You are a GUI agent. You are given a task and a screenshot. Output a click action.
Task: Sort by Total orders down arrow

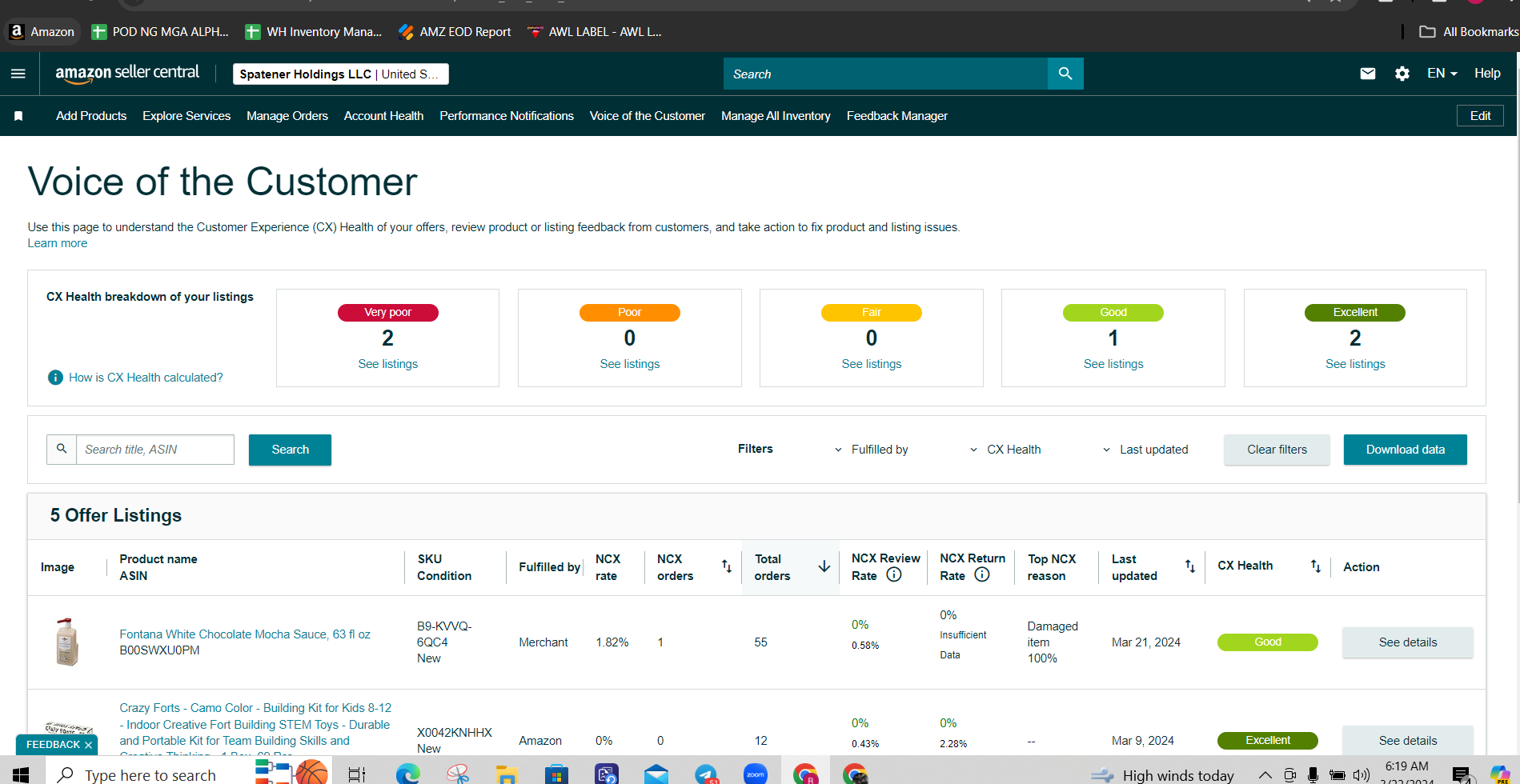pos(824,566)
